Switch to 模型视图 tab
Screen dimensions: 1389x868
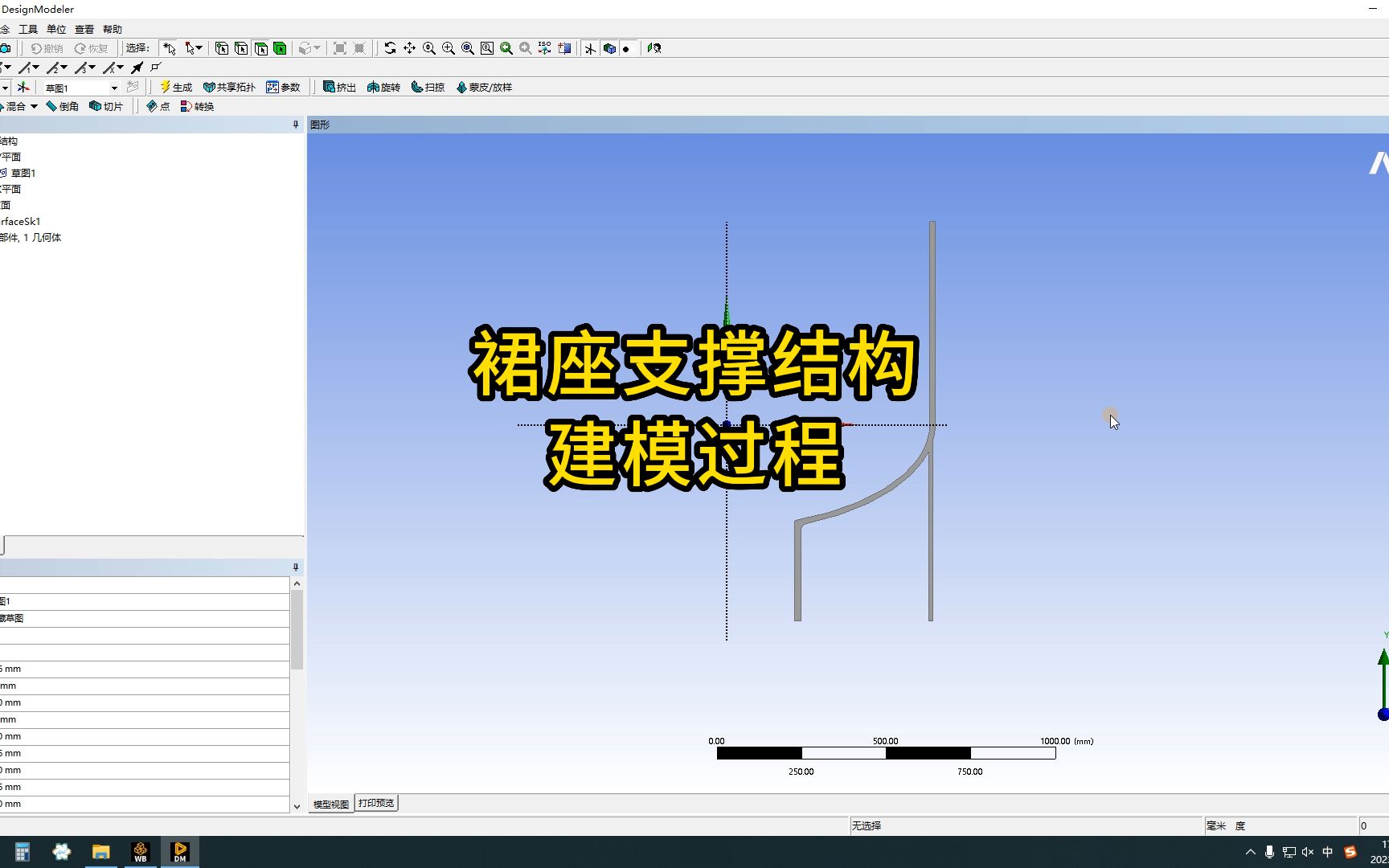point(331,804)
